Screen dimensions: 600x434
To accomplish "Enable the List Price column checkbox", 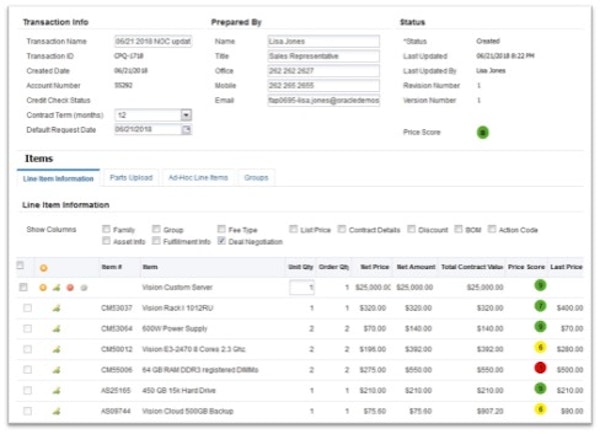I will tap(293, 229).
